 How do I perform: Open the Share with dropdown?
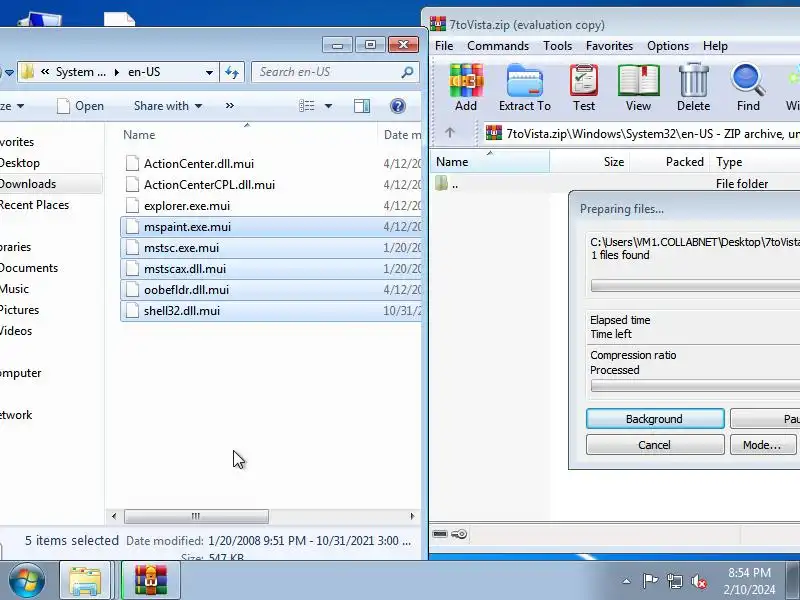[168, 106]
